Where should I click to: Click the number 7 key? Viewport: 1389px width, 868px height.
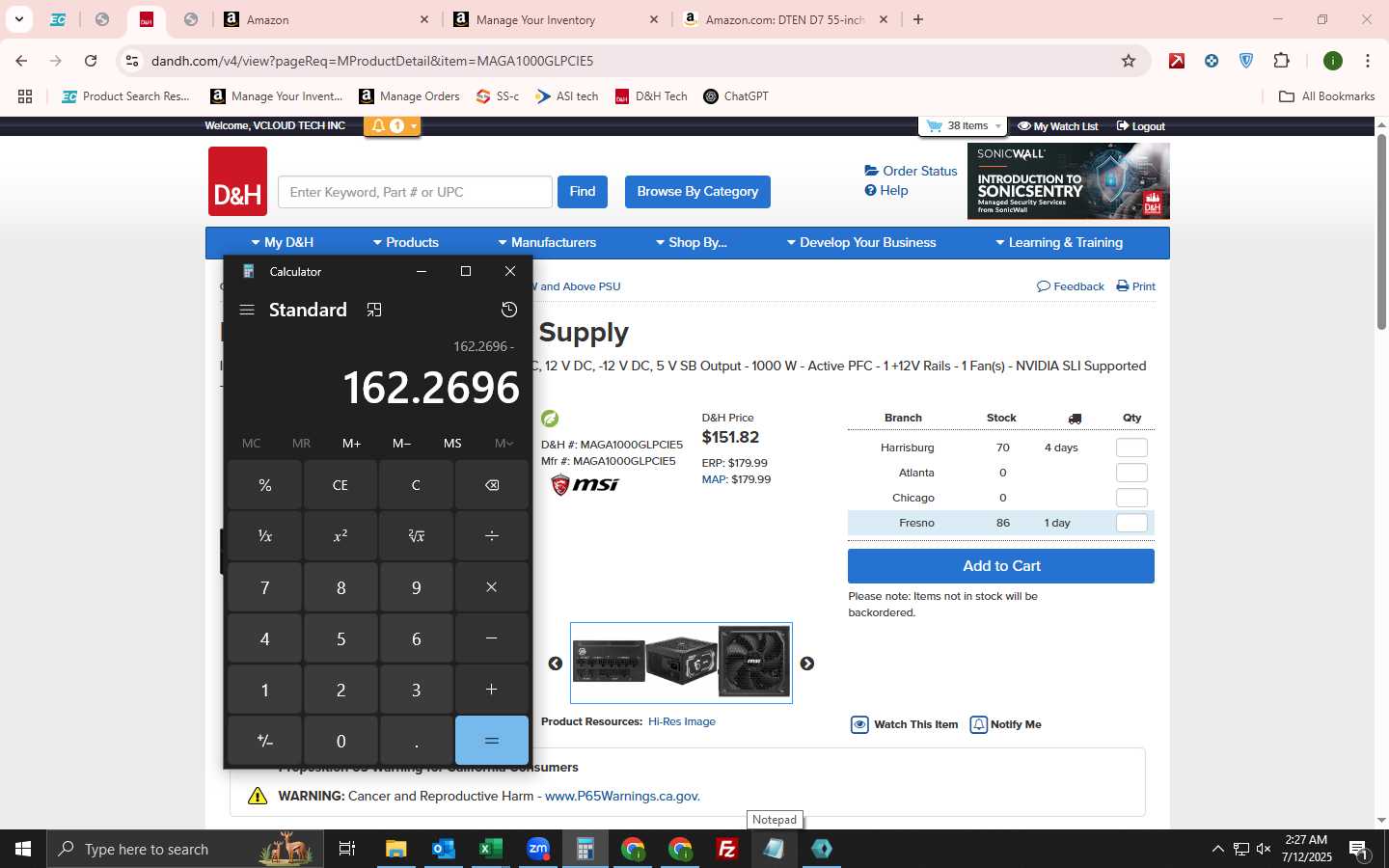pos(265,587)
